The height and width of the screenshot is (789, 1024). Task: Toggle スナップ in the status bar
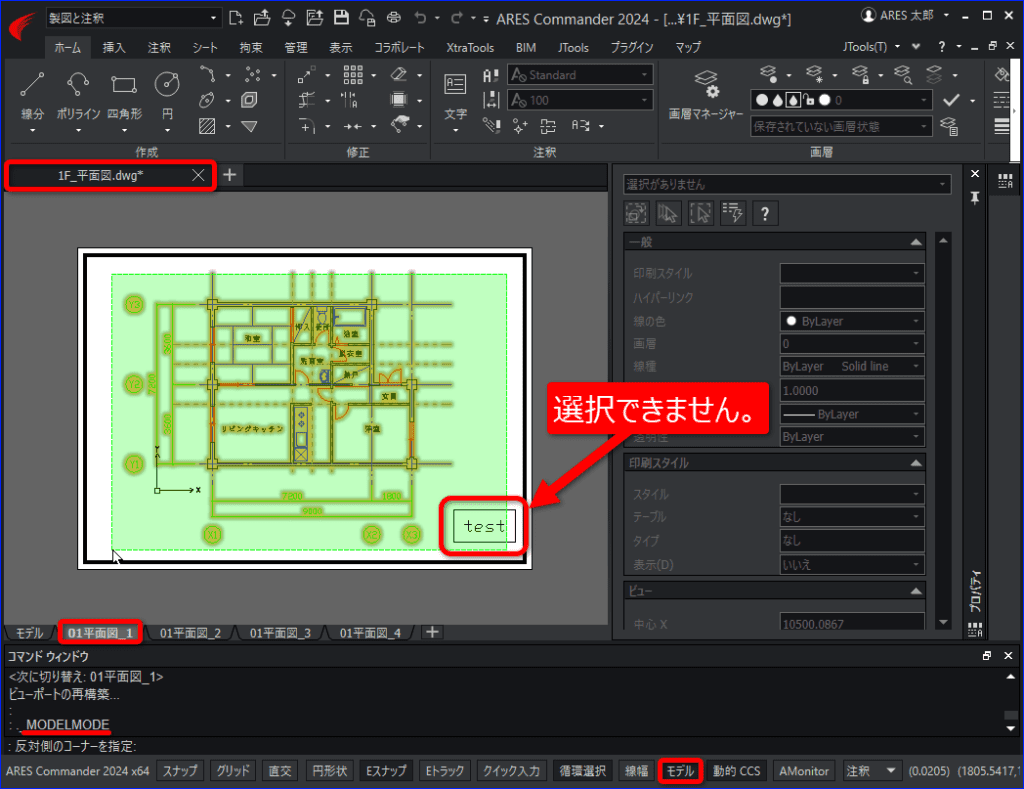coord(180,771)
